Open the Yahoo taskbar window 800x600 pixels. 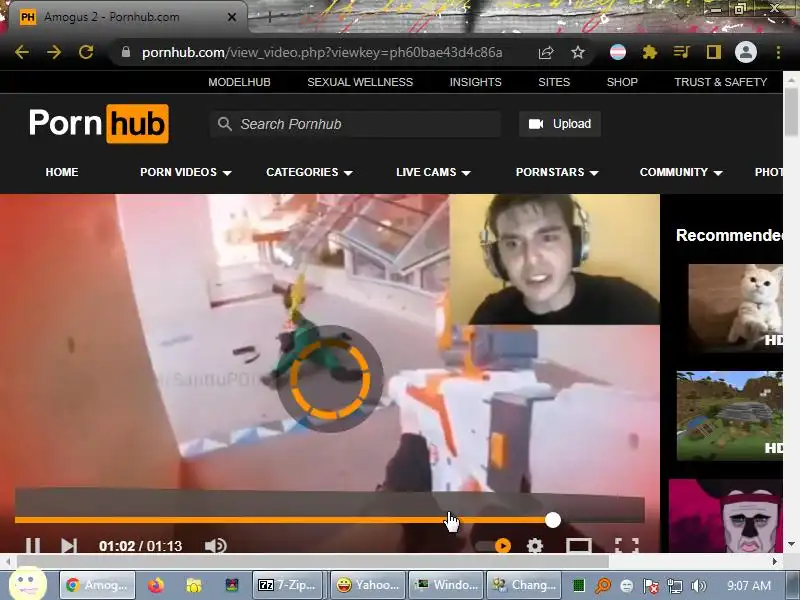(x=368, y=585)
